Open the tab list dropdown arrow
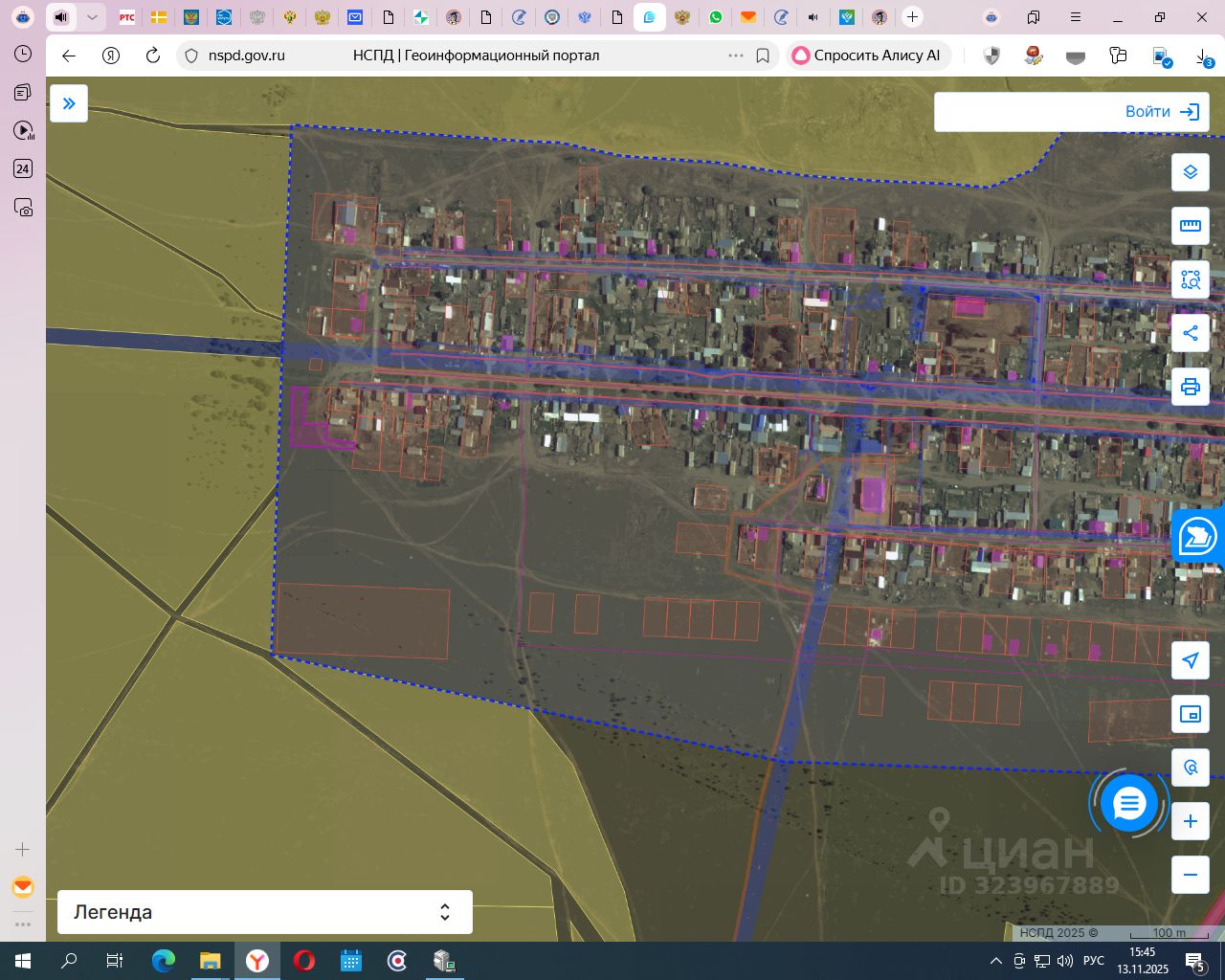 click(92, 17)
